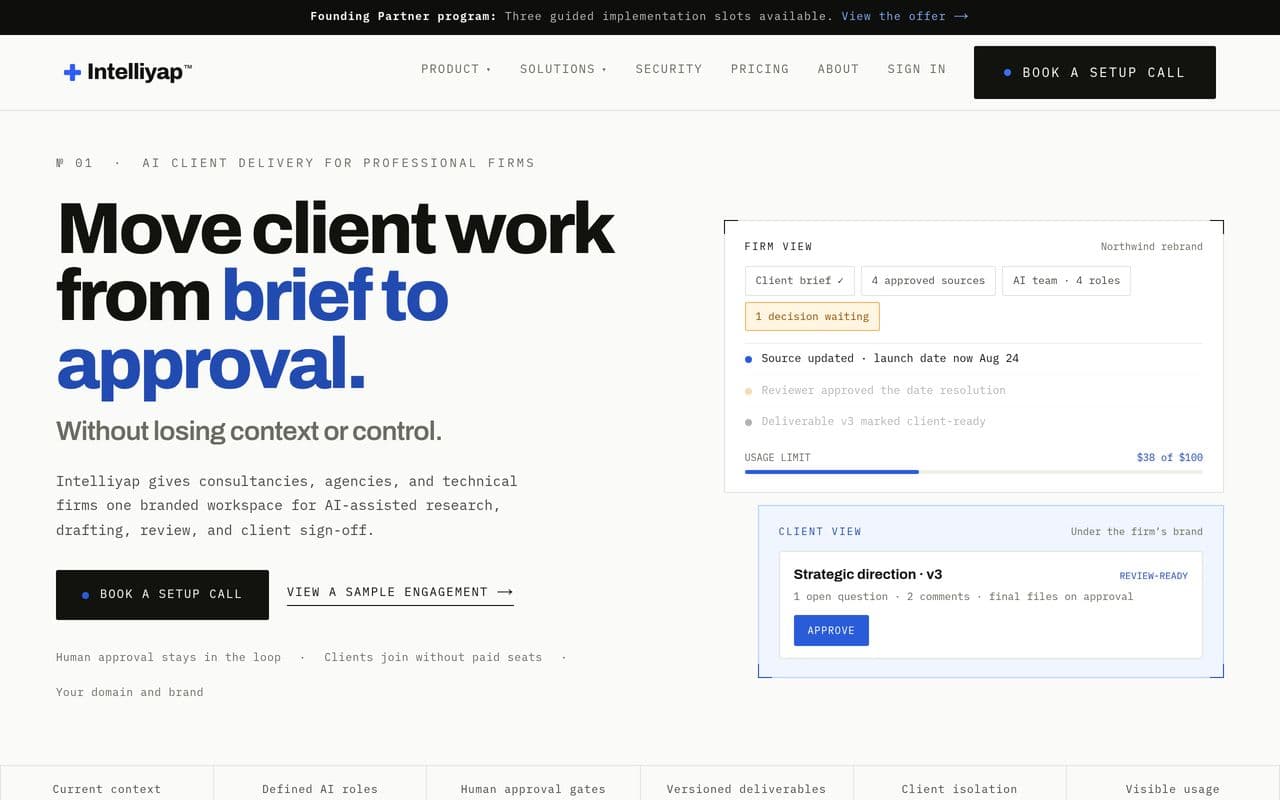Click the CLIENT VIEW panel heading
1280x800 pixels.
pyautogui.click(x=820, y=531)
